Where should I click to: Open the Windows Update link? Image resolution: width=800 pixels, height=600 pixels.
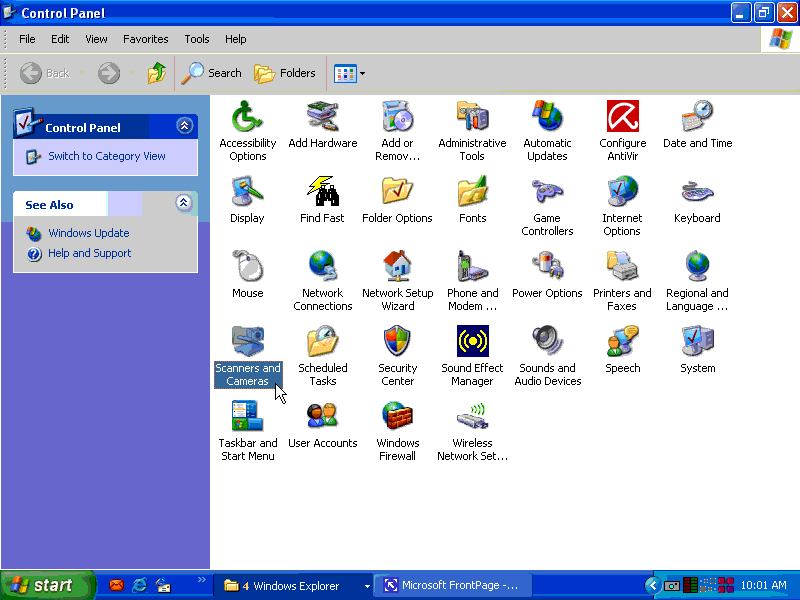click(x=88, y=233)
